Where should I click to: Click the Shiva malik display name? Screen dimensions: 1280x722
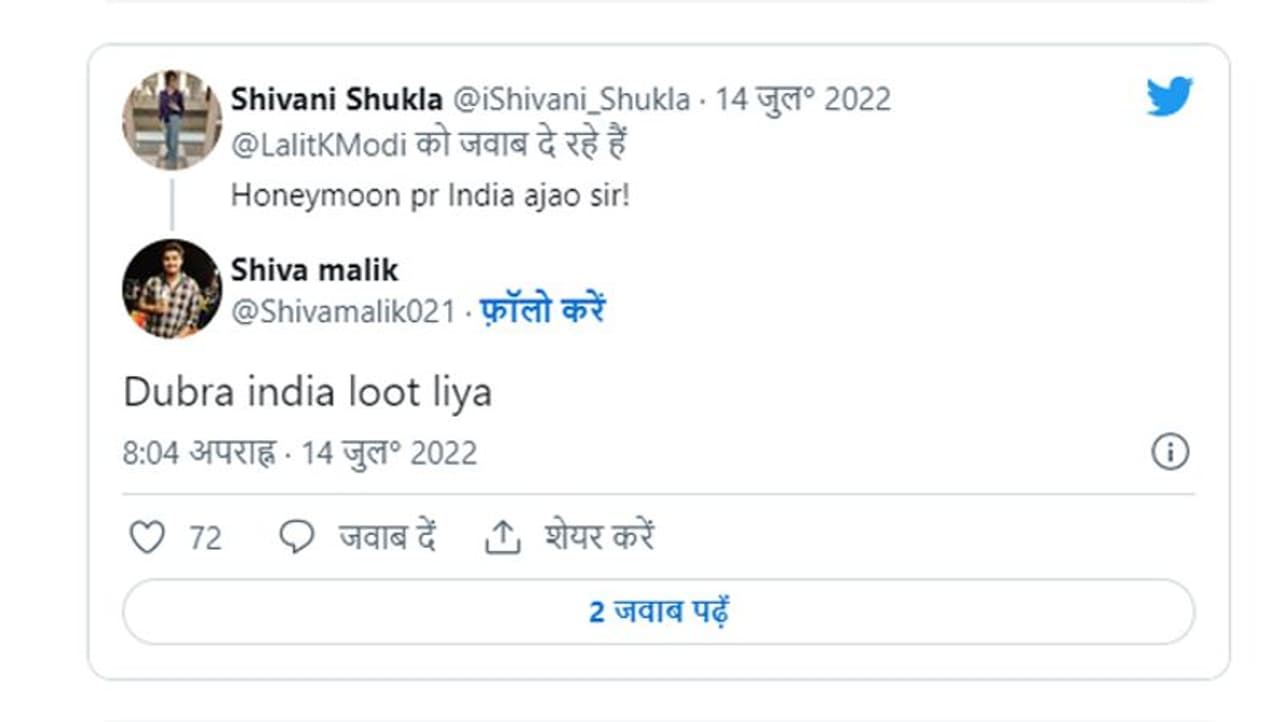pos(314,270)
